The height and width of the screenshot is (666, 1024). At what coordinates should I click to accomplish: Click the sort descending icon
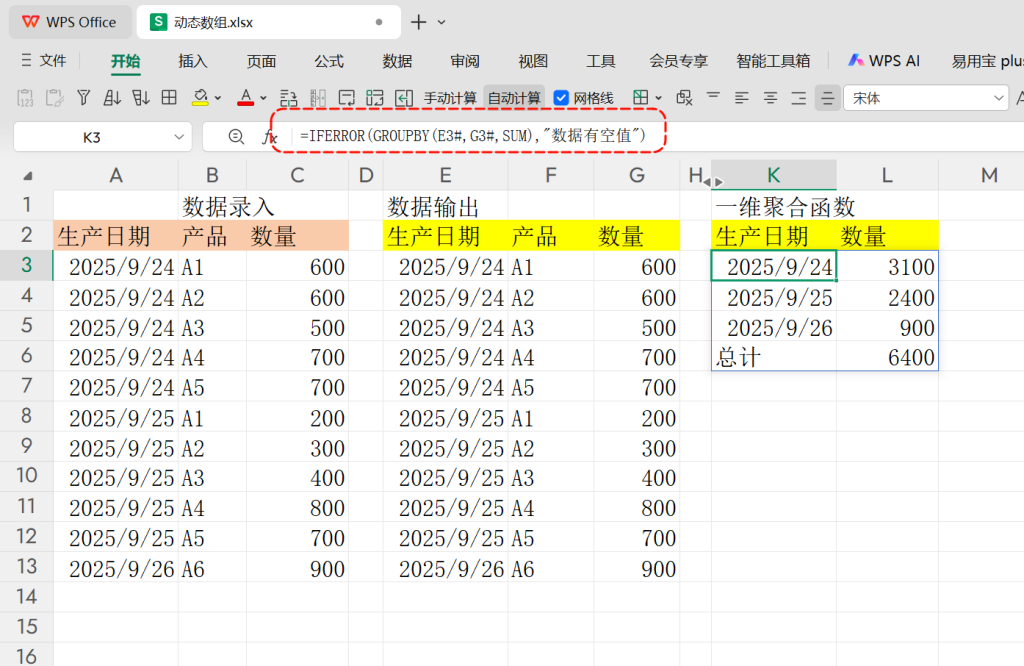140,98
